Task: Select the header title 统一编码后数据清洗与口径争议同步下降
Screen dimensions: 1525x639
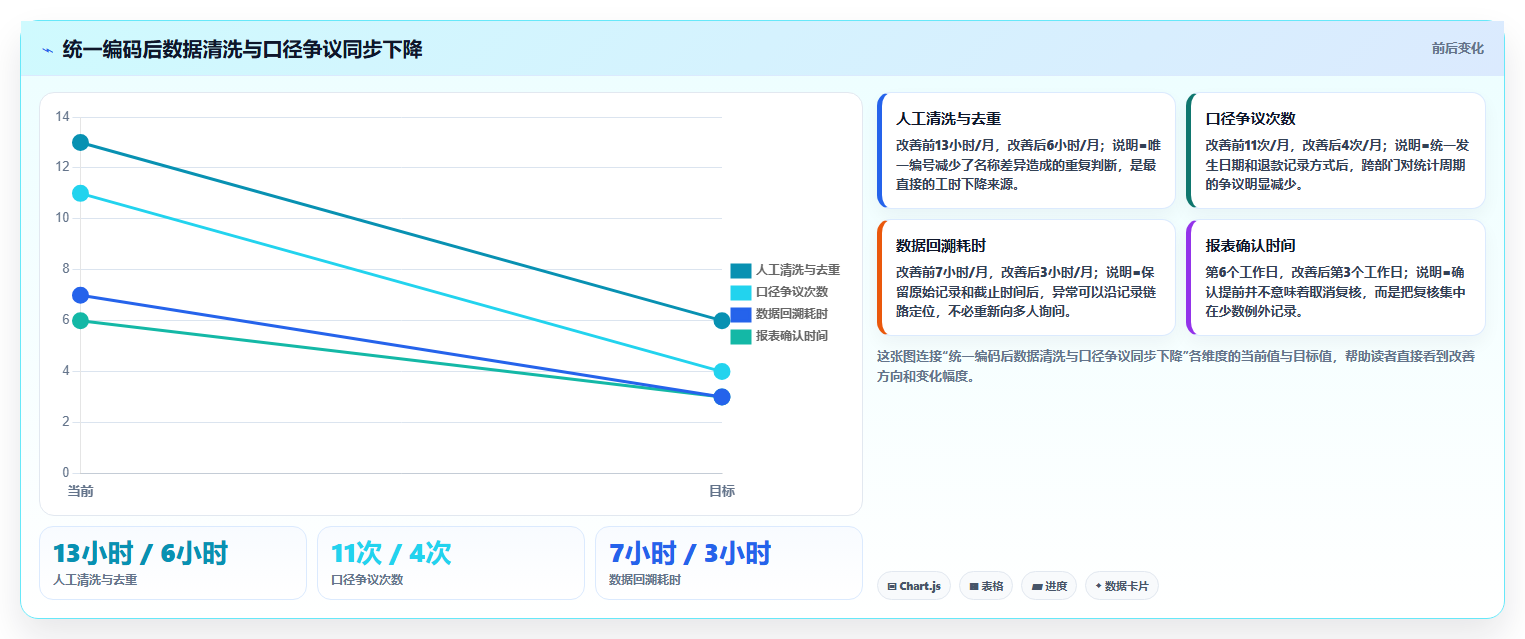Action: coord(242,49)
